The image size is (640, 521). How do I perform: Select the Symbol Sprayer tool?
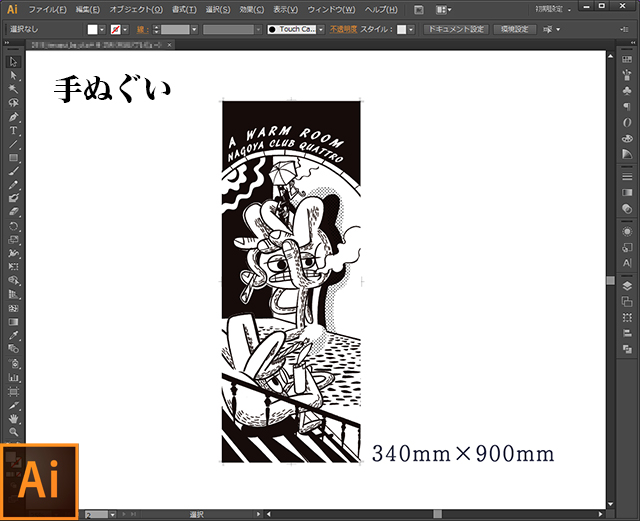(x=13, y=363)
